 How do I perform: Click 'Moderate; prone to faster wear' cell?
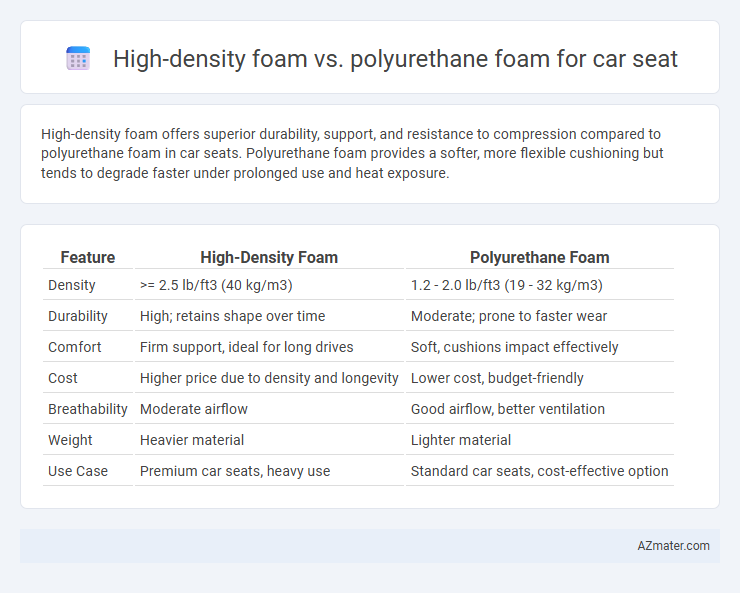coord(509,316)
